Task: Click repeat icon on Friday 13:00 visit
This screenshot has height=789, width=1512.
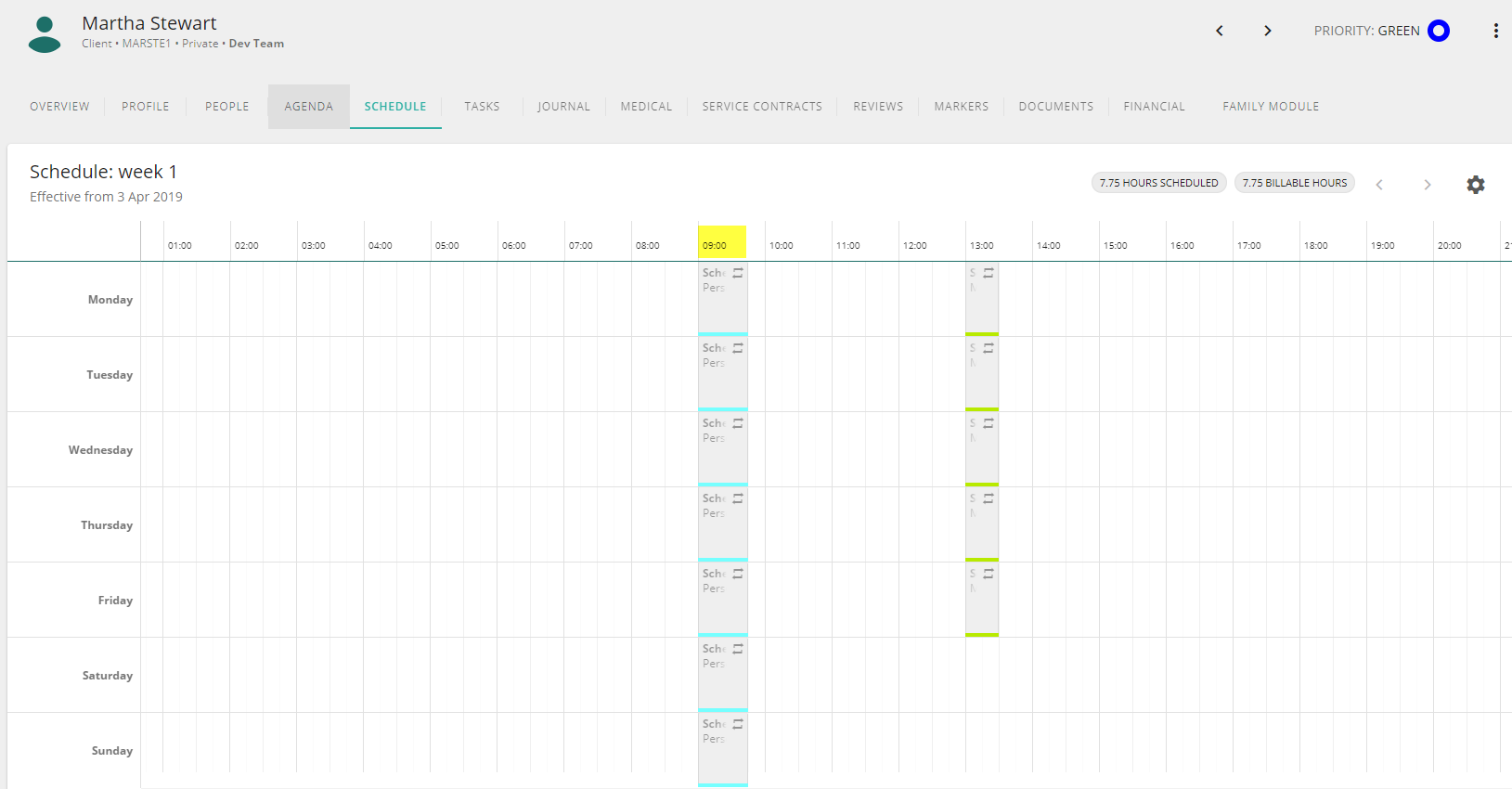Action: coord(989,574)
